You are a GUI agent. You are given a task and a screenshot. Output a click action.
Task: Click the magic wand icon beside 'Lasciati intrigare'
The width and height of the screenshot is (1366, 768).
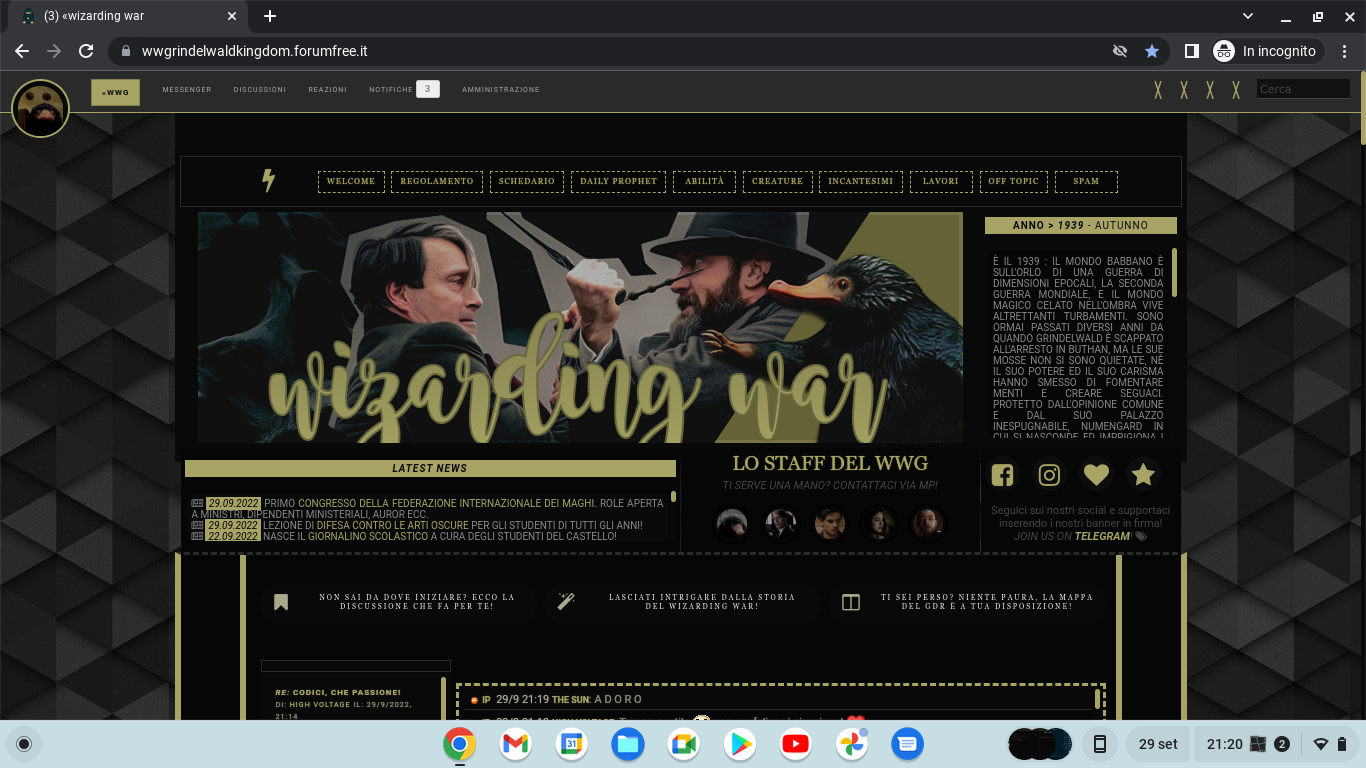(566, 601)
